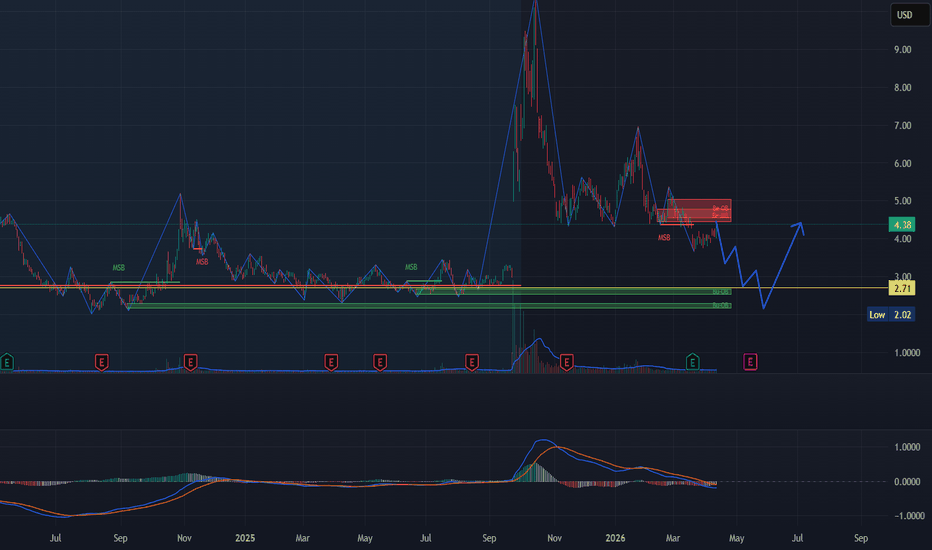Click the 7.00 price axis label

[902, 125]
